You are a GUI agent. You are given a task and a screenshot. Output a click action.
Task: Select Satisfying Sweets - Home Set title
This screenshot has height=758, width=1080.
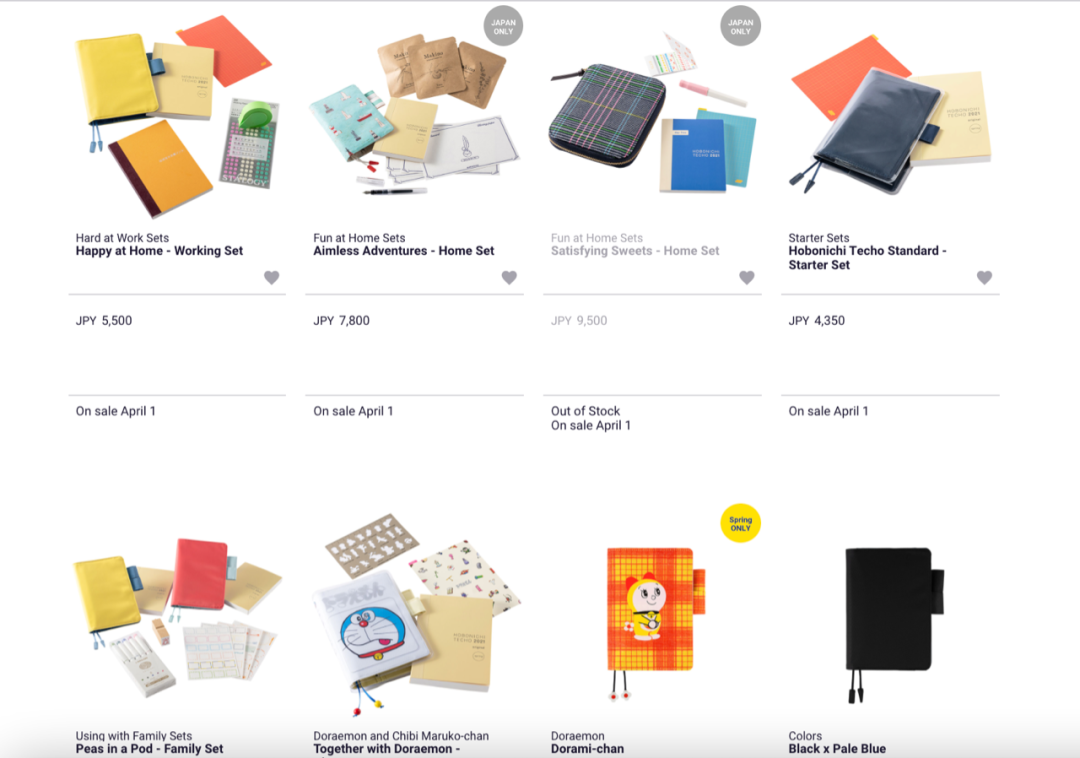pyautogui.click(x=635, y=251)
